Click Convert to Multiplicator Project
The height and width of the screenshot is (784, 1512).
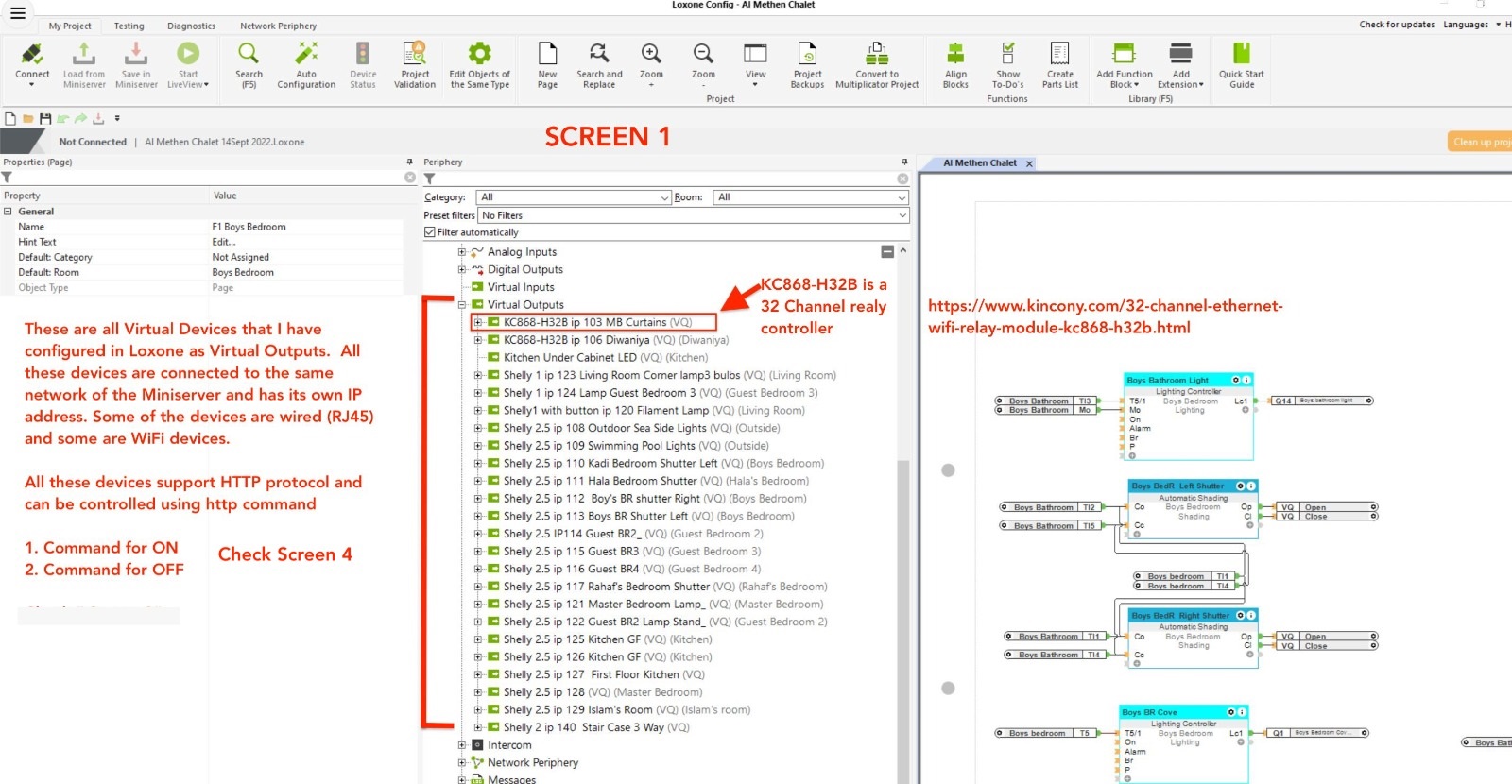(x=877, y=55)
